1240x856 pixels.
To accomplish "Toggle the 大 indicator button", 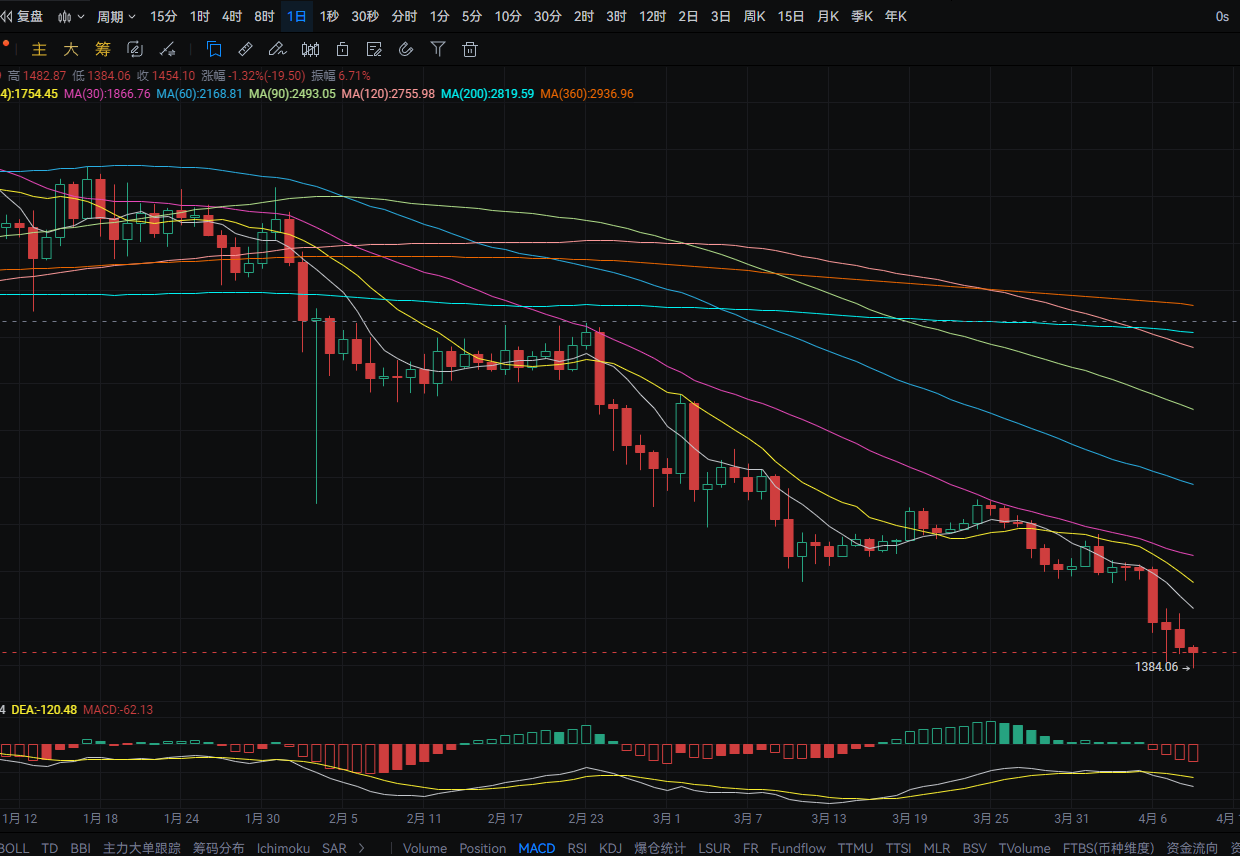I will (x=71, y=49).
